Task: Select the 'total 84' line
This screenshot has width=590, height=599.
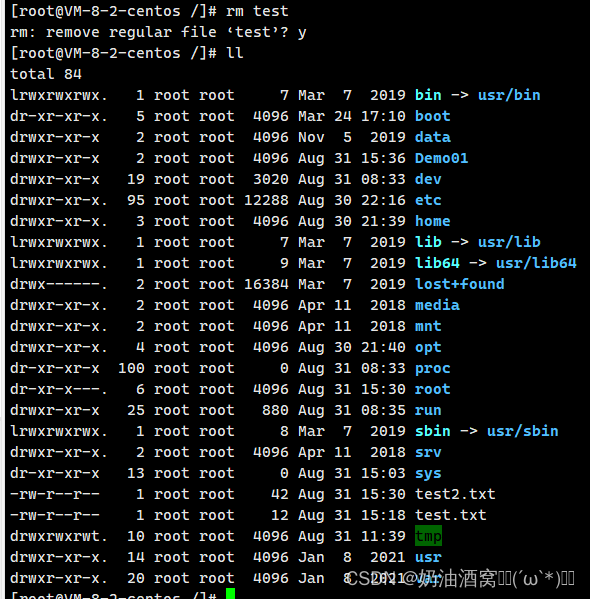Action: click(x=46, y=74)
